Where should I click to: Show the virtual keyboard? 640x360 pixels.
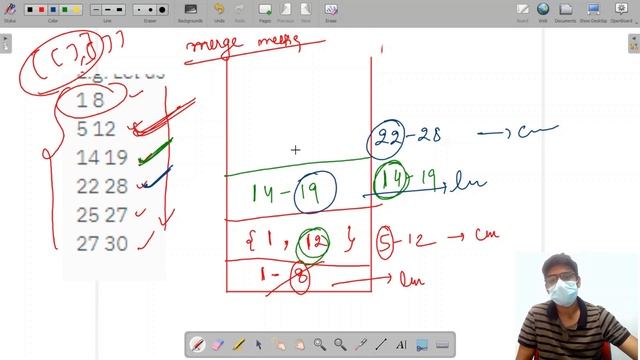(x=442, y=345)
